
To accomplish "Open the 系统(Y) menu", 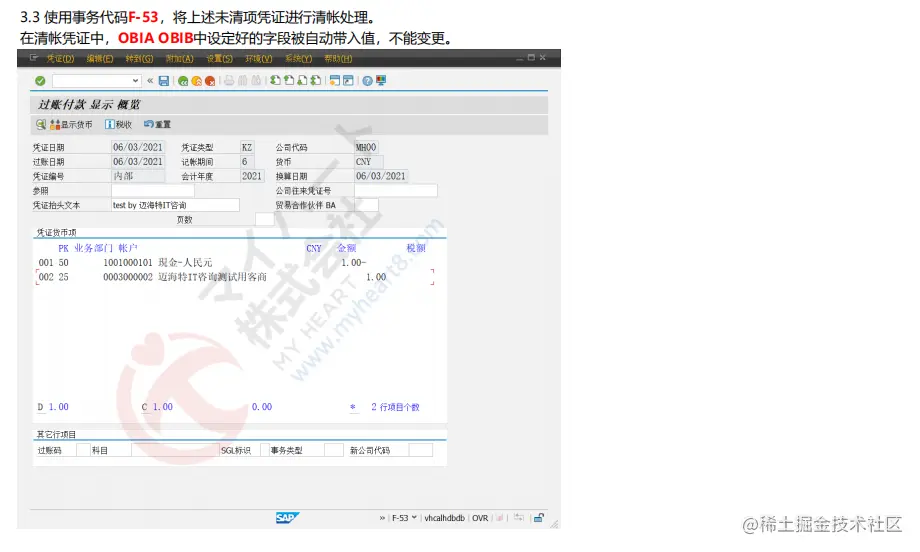I will click(x=298, y=59).
